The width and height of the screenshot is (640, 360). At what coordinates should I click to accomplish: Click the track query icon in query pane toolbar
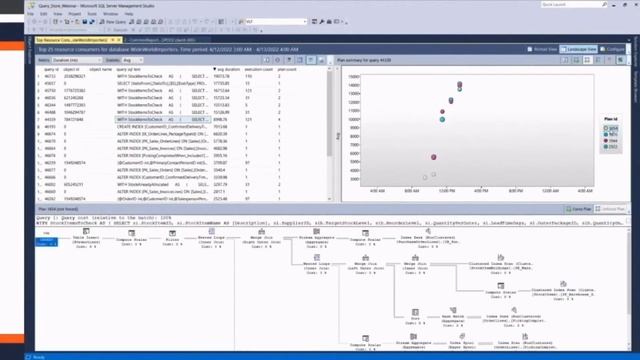coord(278,60)
